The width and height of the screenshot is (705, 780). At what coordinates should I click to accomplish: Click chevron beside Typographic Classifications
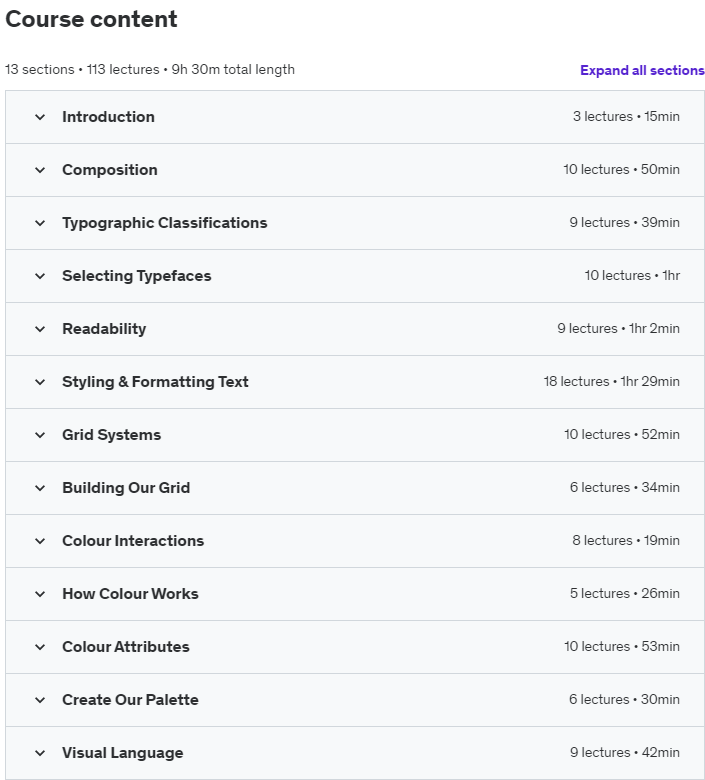40,223
